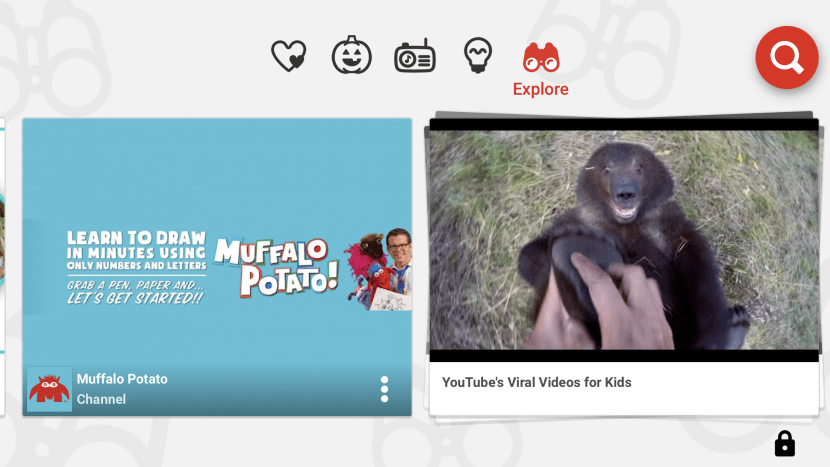830x467 pixels.
Task: Open the radio Music category
Action: click(x=414, y=56)
